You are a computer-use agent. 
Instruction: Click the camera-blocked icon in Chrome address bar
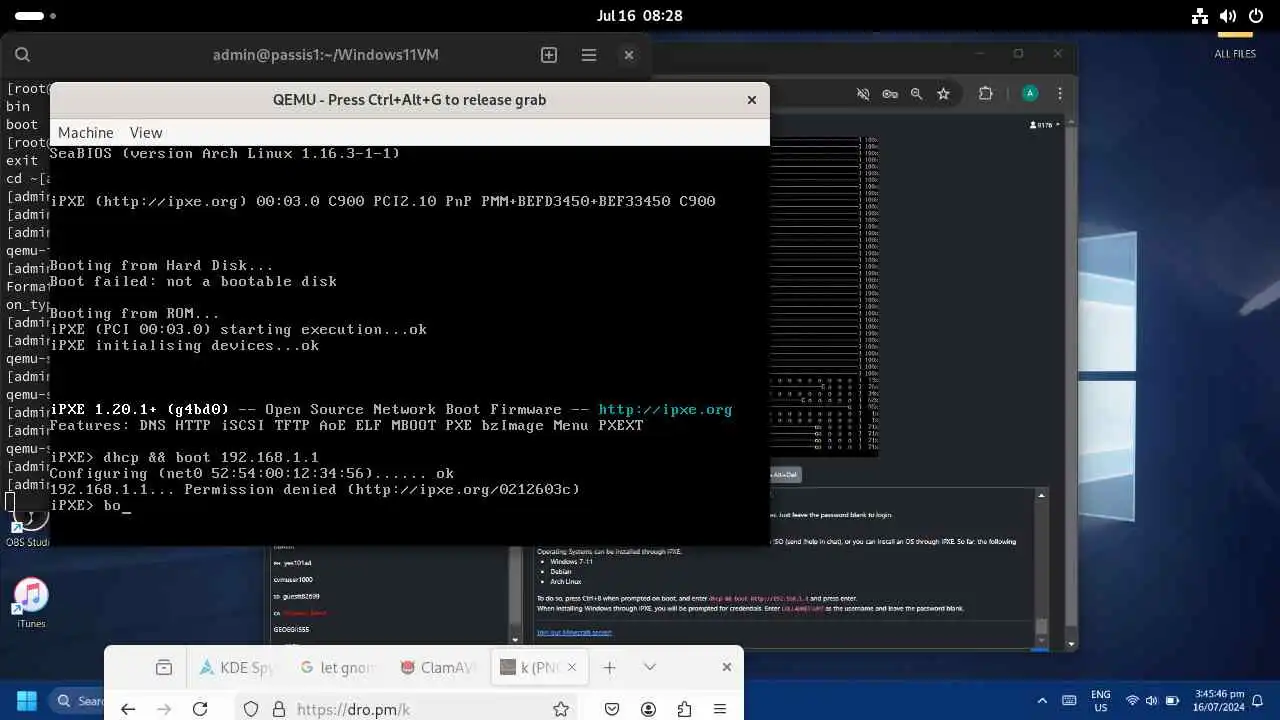point(863,94)
